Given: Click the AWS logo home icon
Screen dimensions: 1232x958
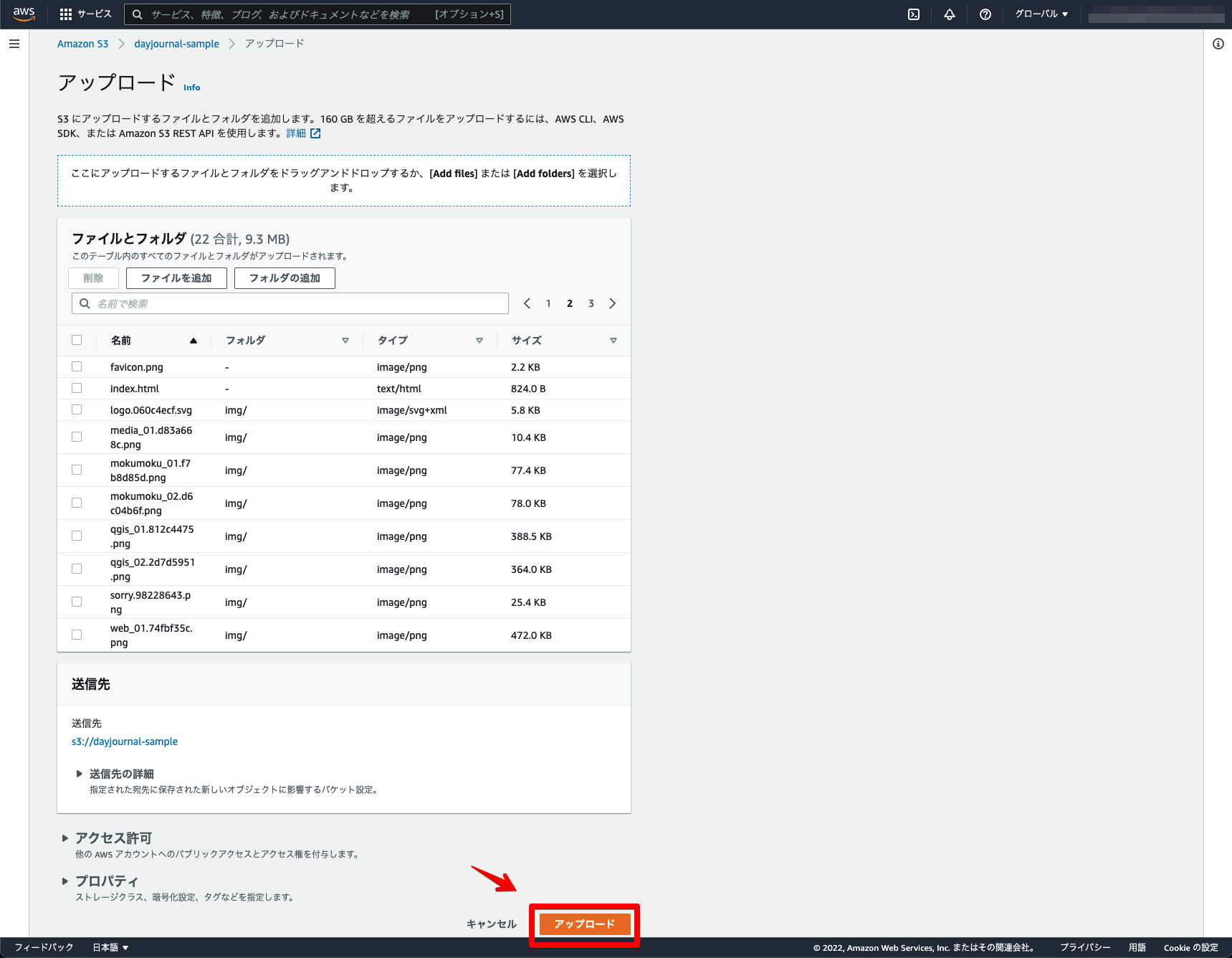Looking at the screenshot, I should click(x=24, y=14).
